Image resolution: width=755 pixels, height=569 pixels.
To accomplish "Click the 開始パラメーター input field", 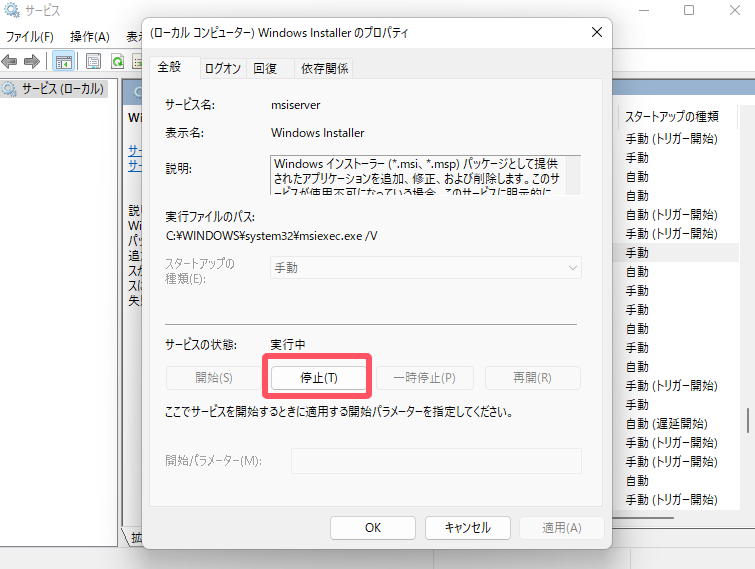I will (x=436, y=461).
